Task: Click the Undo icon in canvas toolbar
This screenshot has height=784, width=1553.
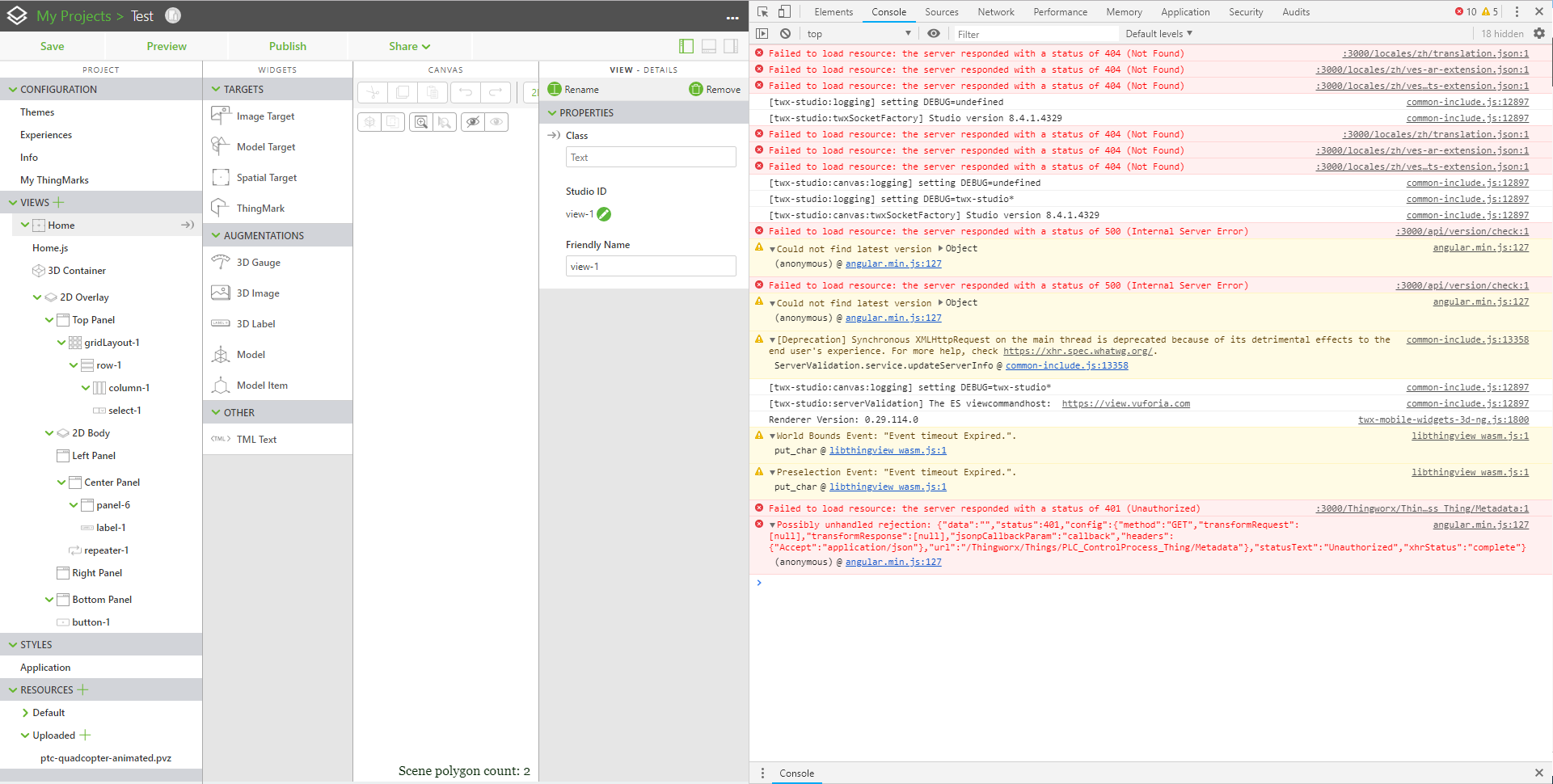Action: 465,91
